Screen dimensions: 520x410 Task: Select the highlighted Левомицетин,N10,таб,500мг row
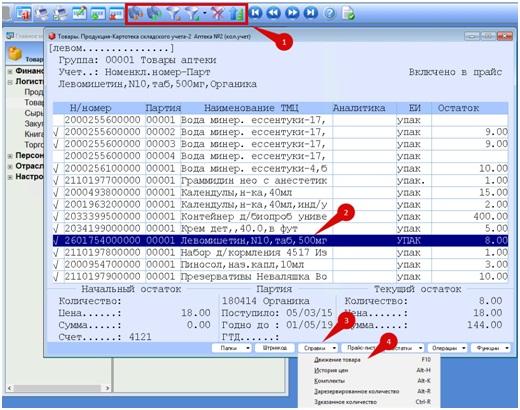tap(280, 241)
